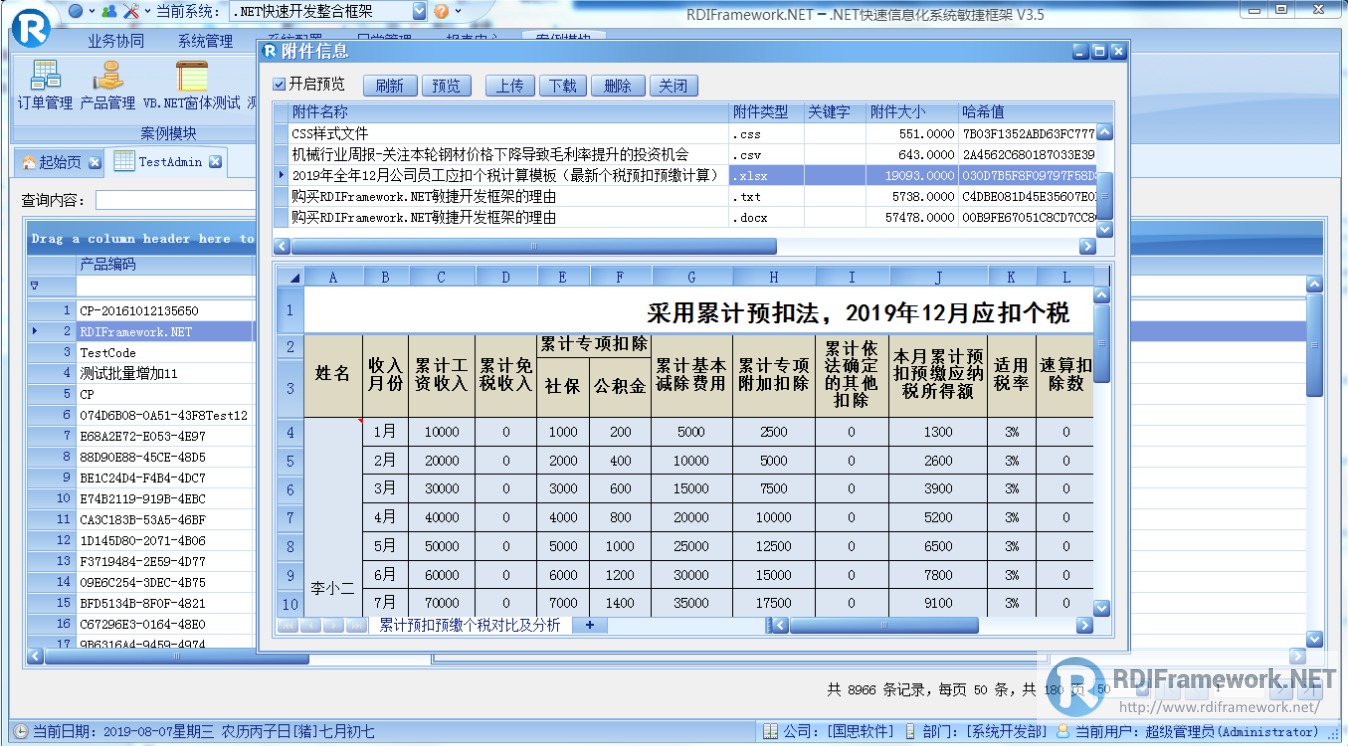Open the 系统管理 ribbon tab
The height and width of the screenshot is (746, 1348).
click(205, 41)
